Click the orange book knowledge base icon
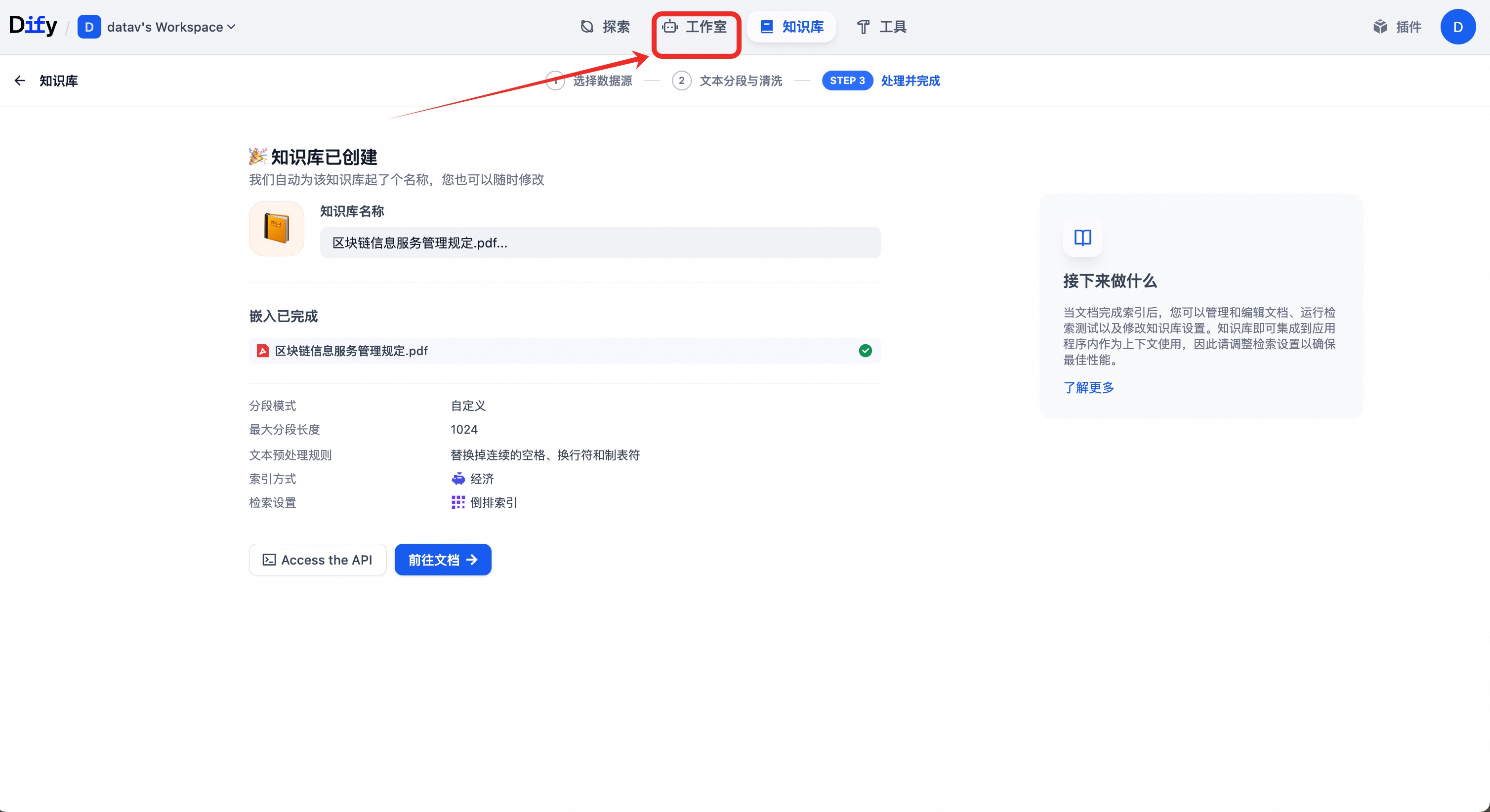 click(277, 229)
